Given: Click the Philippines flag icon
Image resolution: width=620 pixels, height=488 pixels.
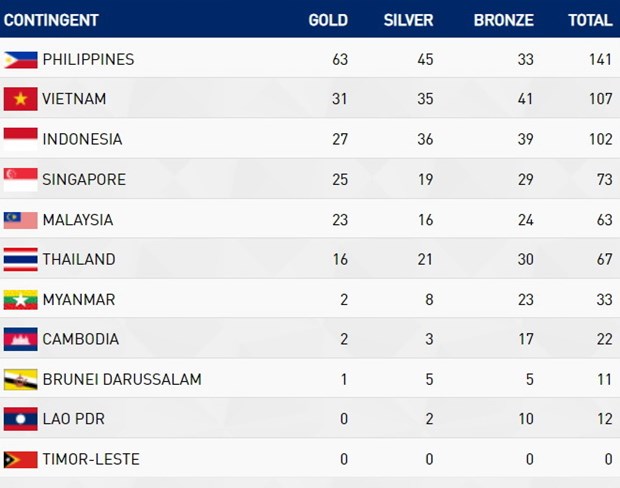Looking at the screenshot, I should pos(21,60).
